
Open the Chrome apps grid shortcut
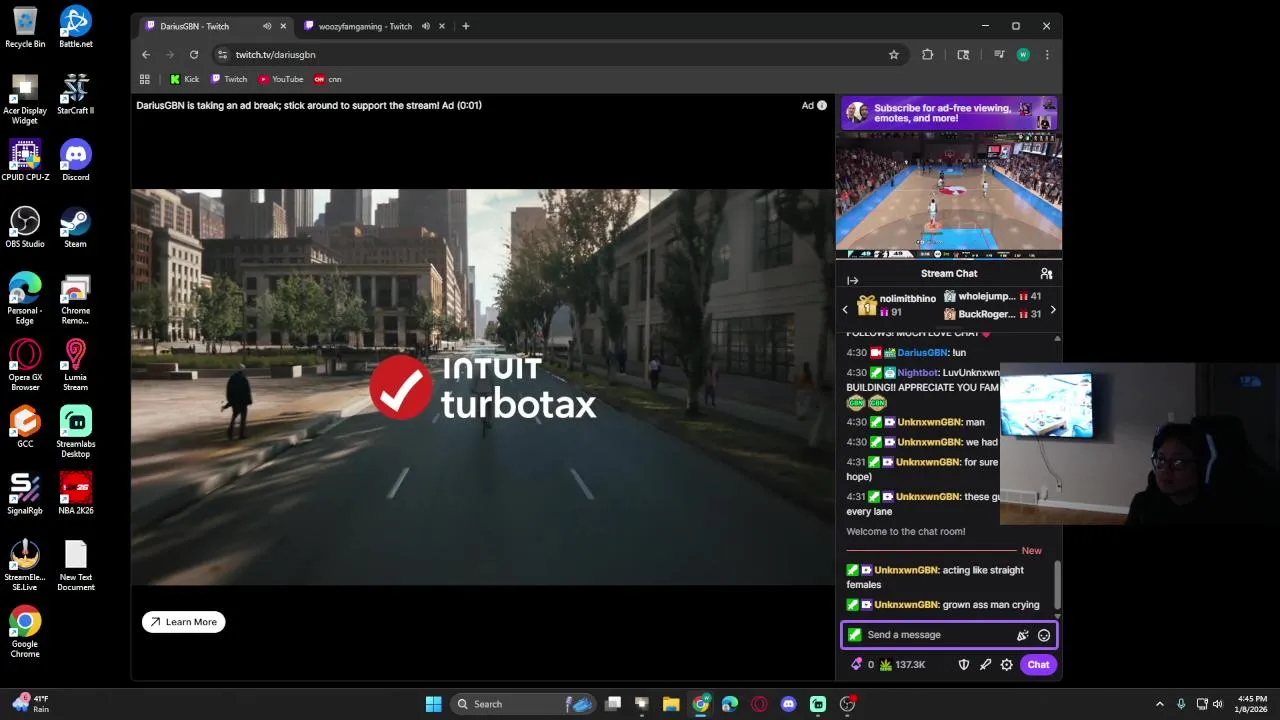145,79
